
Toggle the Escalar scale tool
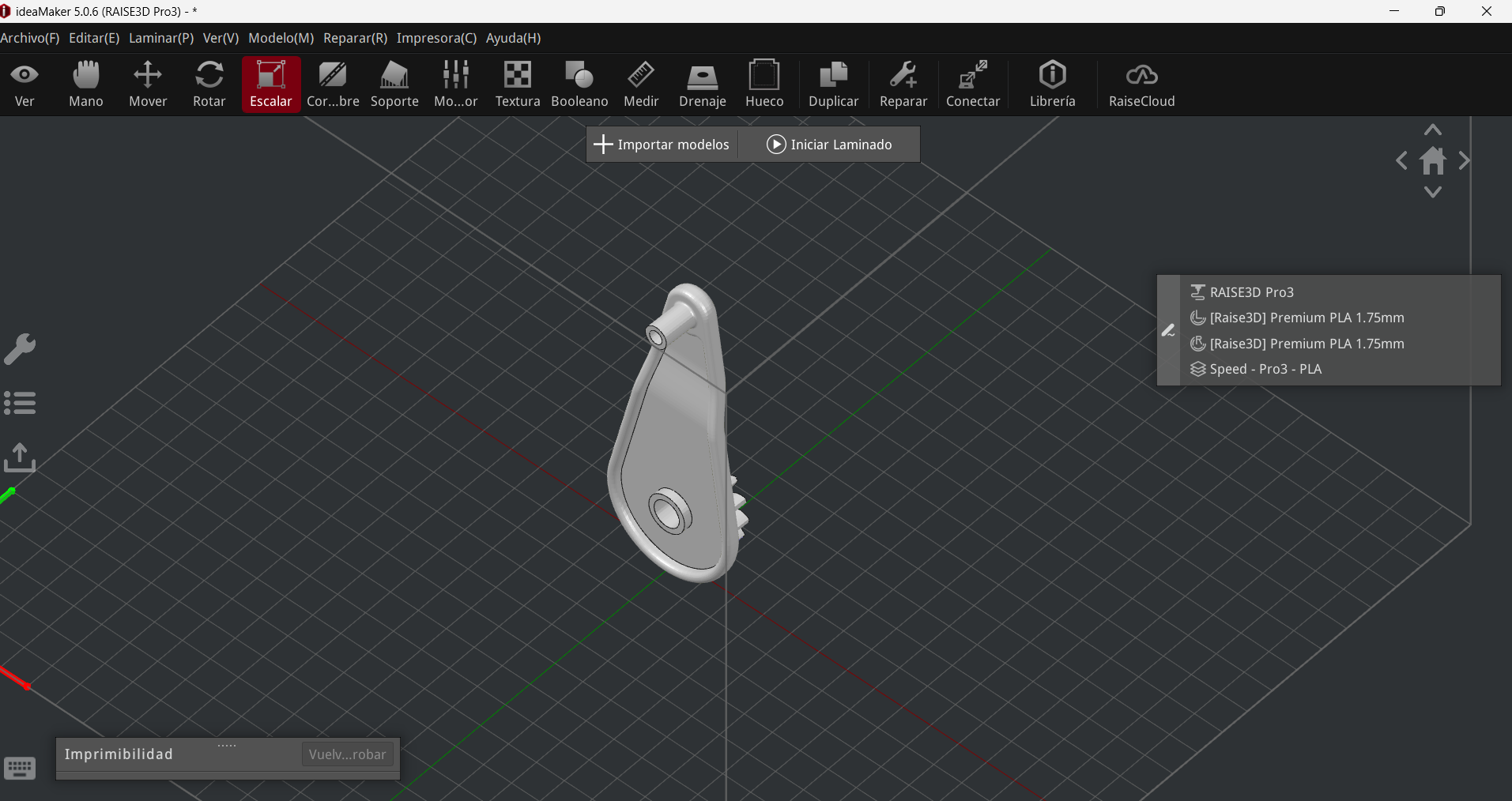pos(271,85)
